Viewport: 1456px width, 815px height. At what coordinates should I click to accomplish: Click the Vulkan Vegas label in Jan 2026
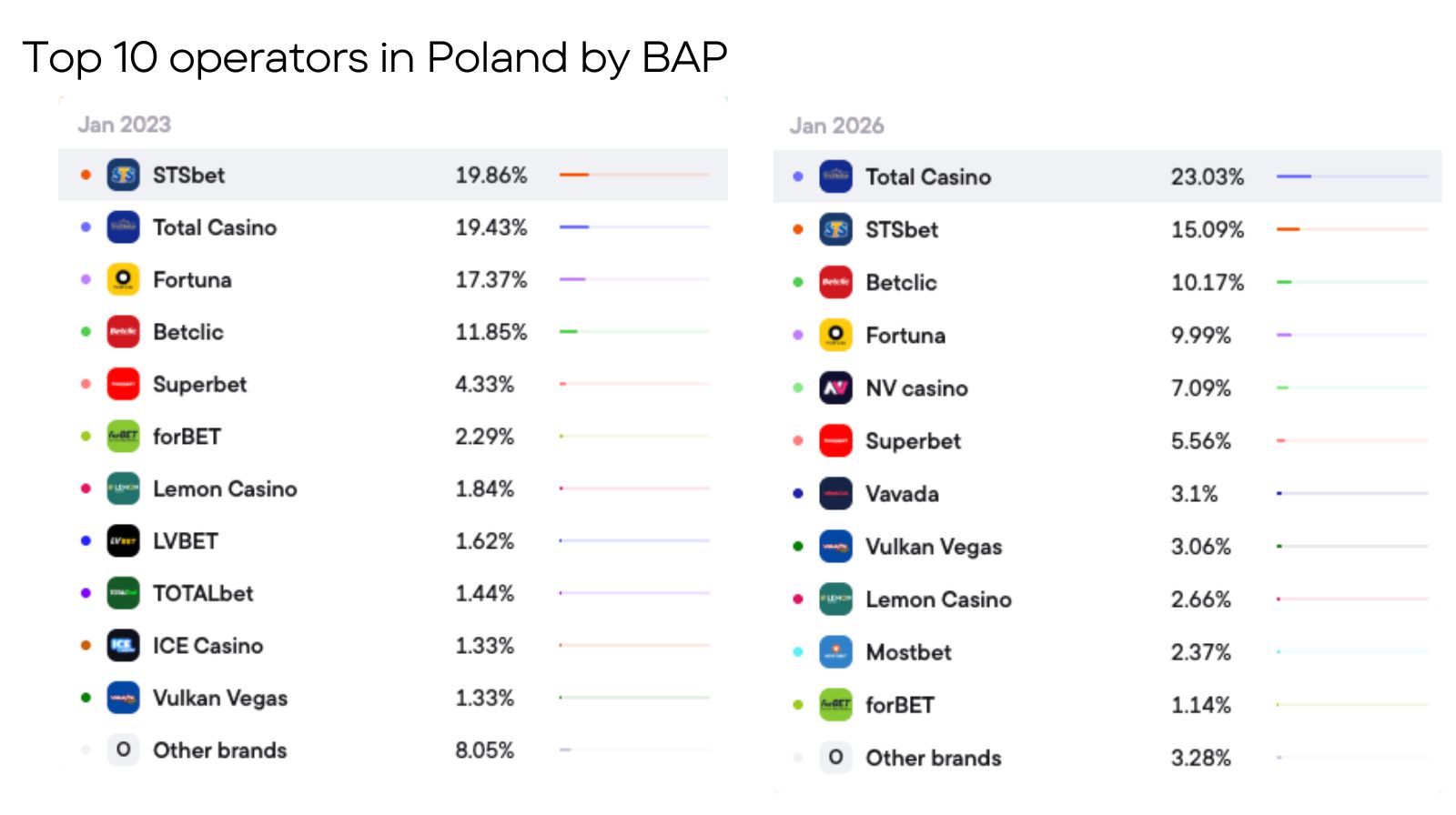click(x=934, y=547)
